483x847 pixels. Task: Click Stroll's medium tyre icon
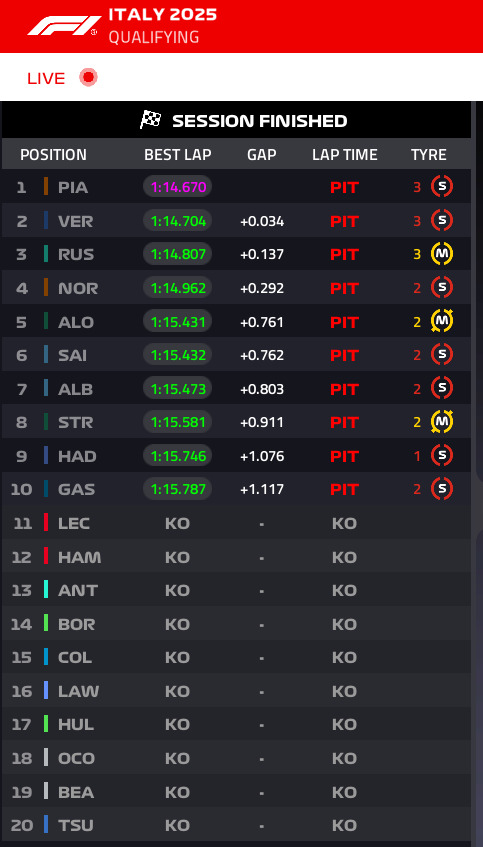pyautogui.click(x=441, y=422)
